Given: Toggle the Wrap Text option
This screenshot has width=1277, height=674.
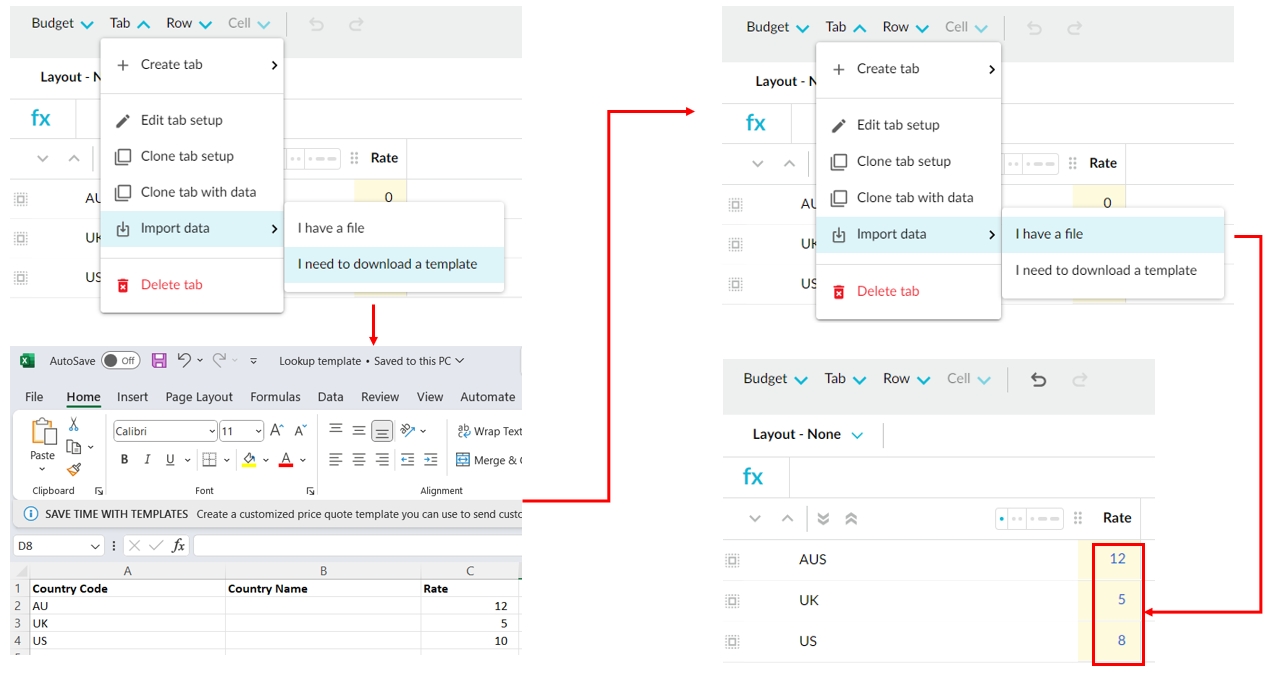Looking at the screenshot, I should coord(490,431).
